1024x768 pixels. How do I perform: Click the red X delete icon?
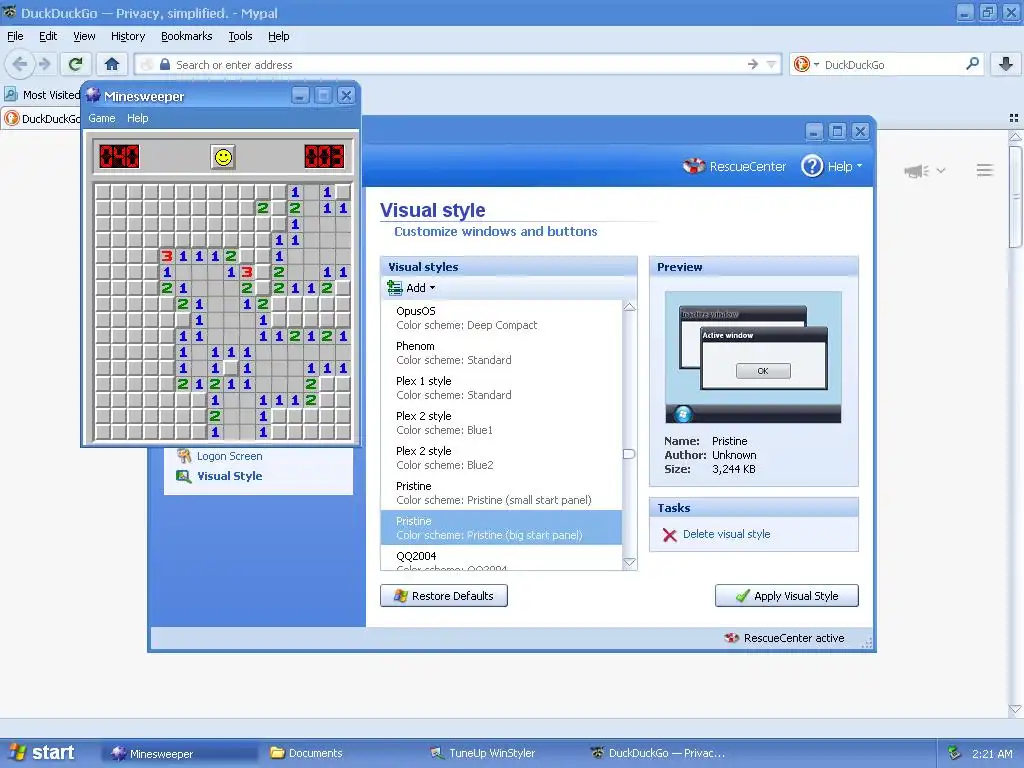coord(669,535)
